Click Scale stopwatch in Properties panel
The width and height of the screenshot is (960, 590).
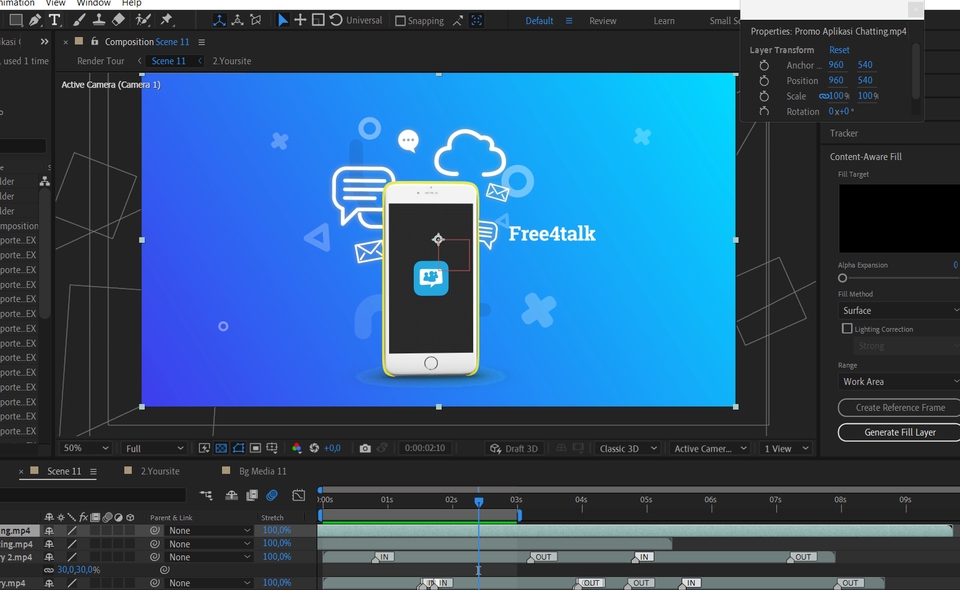click(764, 96)
